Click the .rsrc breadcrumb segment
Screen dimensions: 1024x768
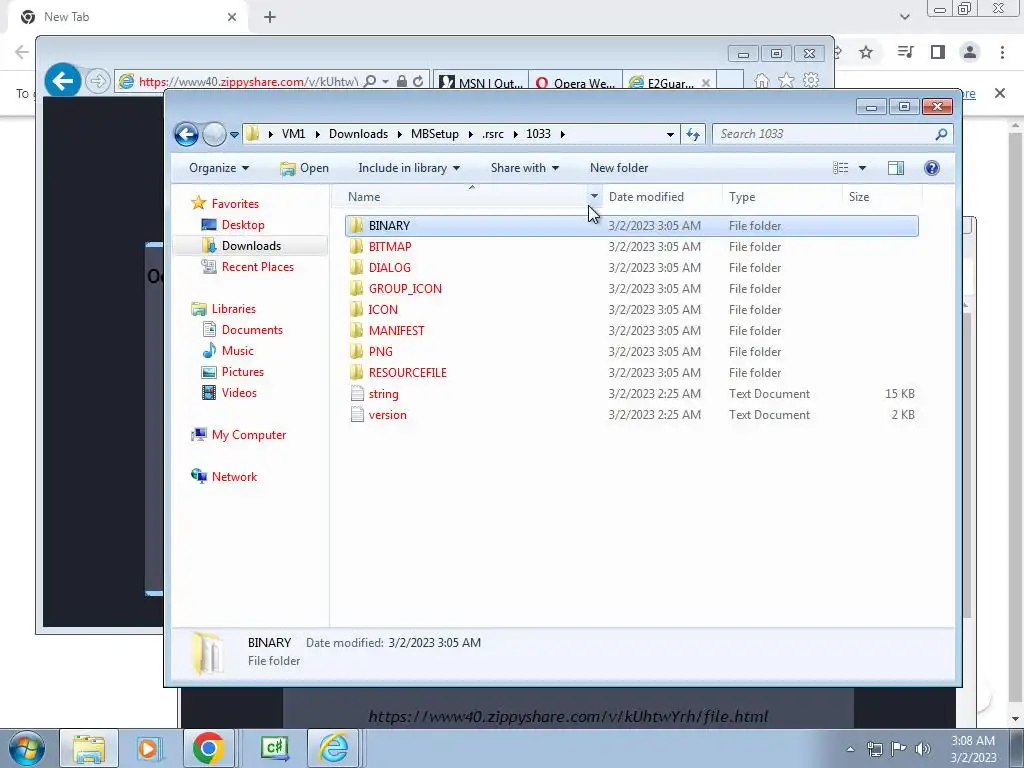[492, 134]
